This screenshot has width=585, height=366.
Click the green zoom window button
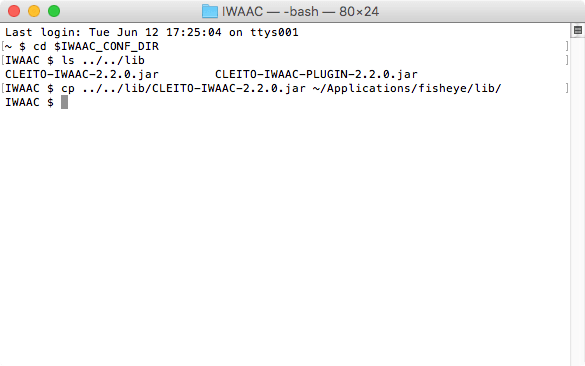54,11
